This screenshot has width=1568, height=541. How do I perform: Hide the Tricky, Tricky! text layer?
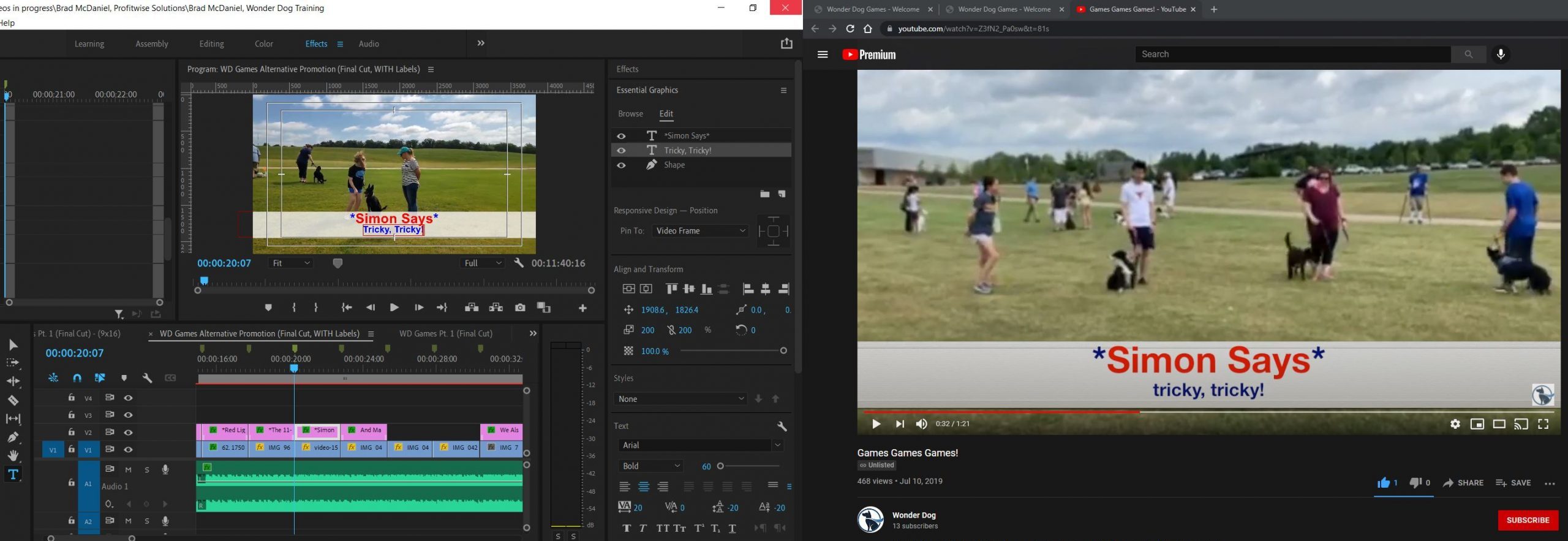tap(621, 150)
